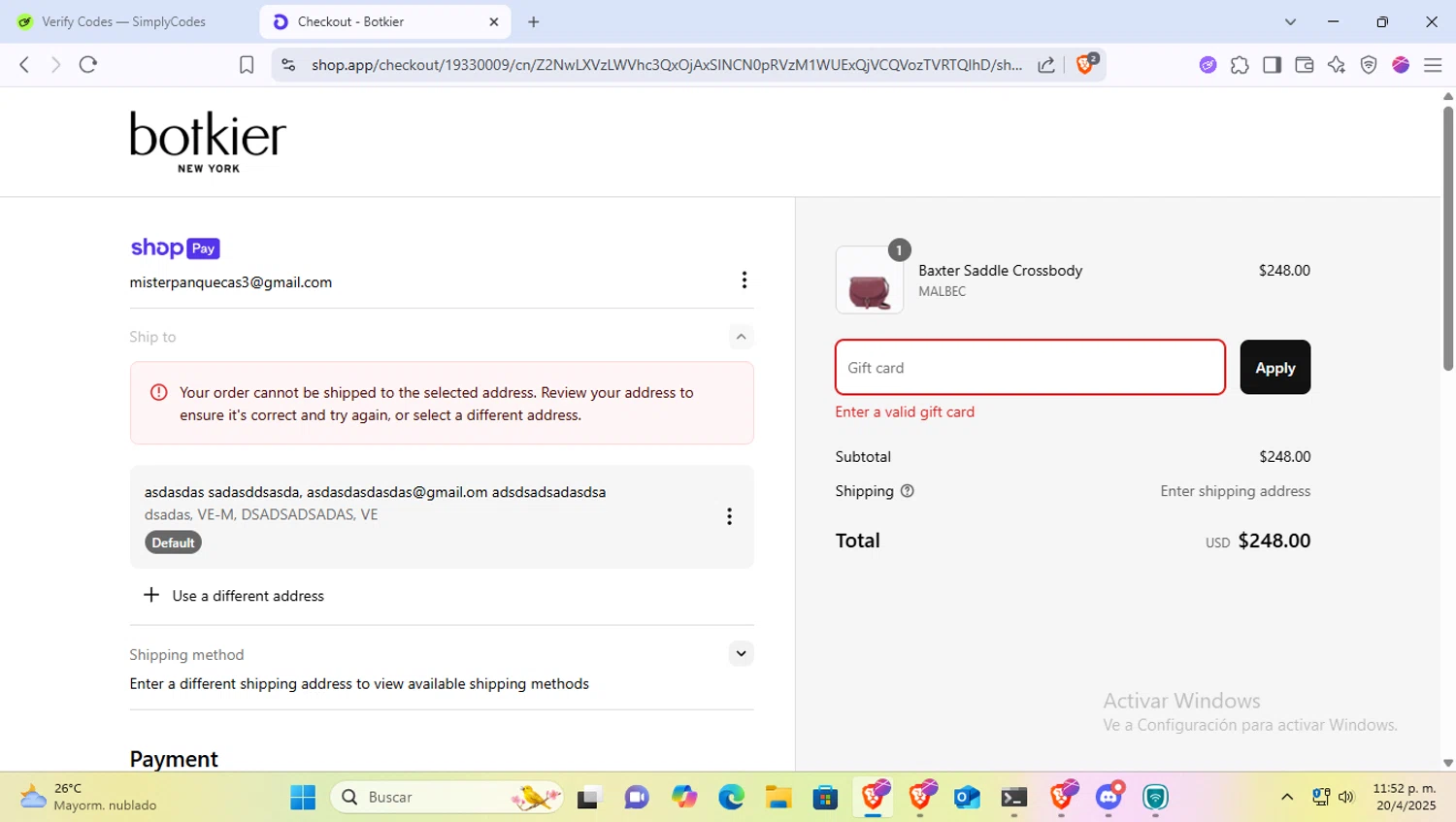
Task: Open the extensions puzzle icon
Action: 1240,65
